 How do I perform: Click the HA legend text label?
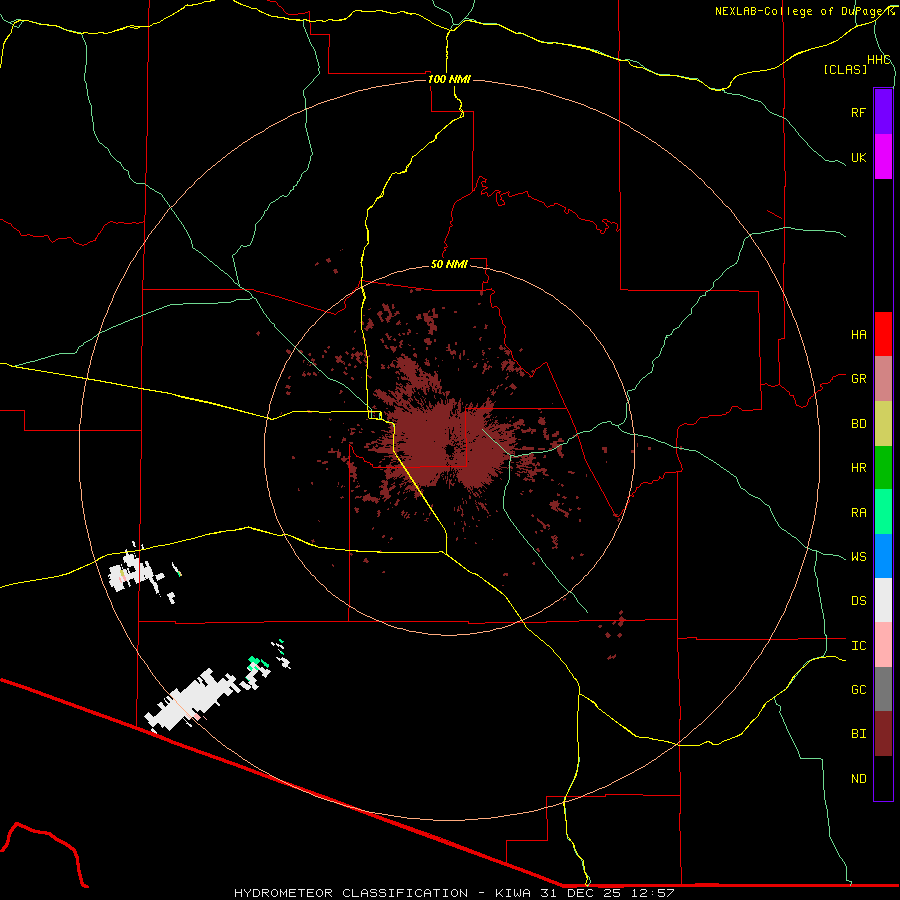point(858,334)
